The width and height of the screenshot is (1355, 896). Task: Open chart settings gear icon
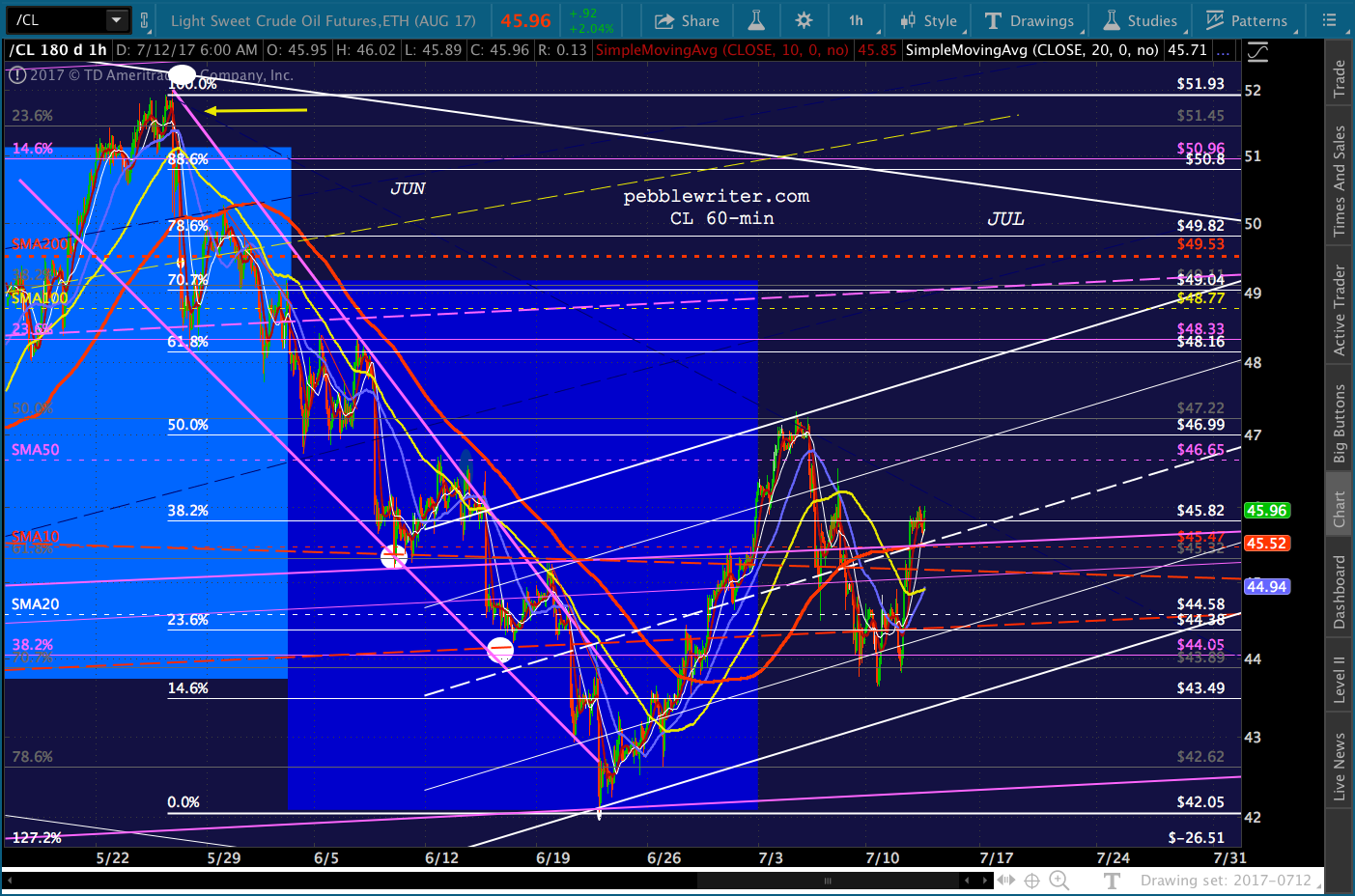click(804, 20)
